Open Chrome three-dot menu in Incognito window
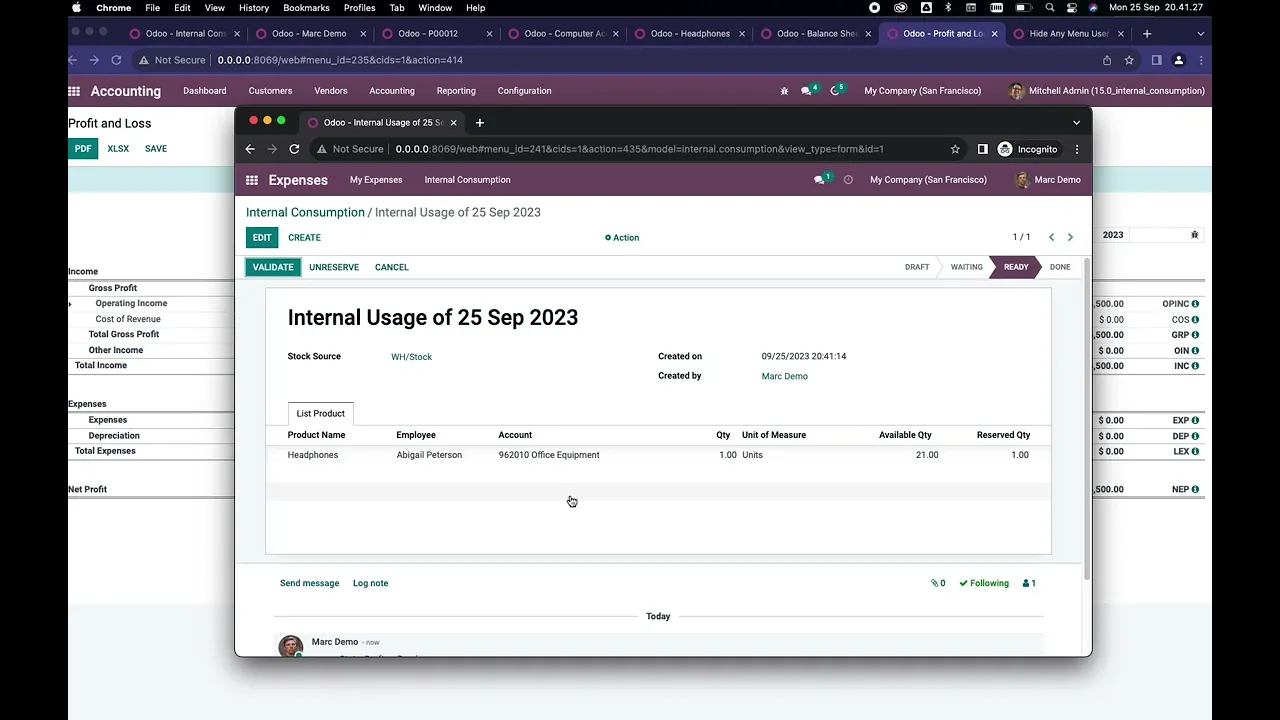This screenshot has width=1280, height=720. click(x=1077, y=149)
